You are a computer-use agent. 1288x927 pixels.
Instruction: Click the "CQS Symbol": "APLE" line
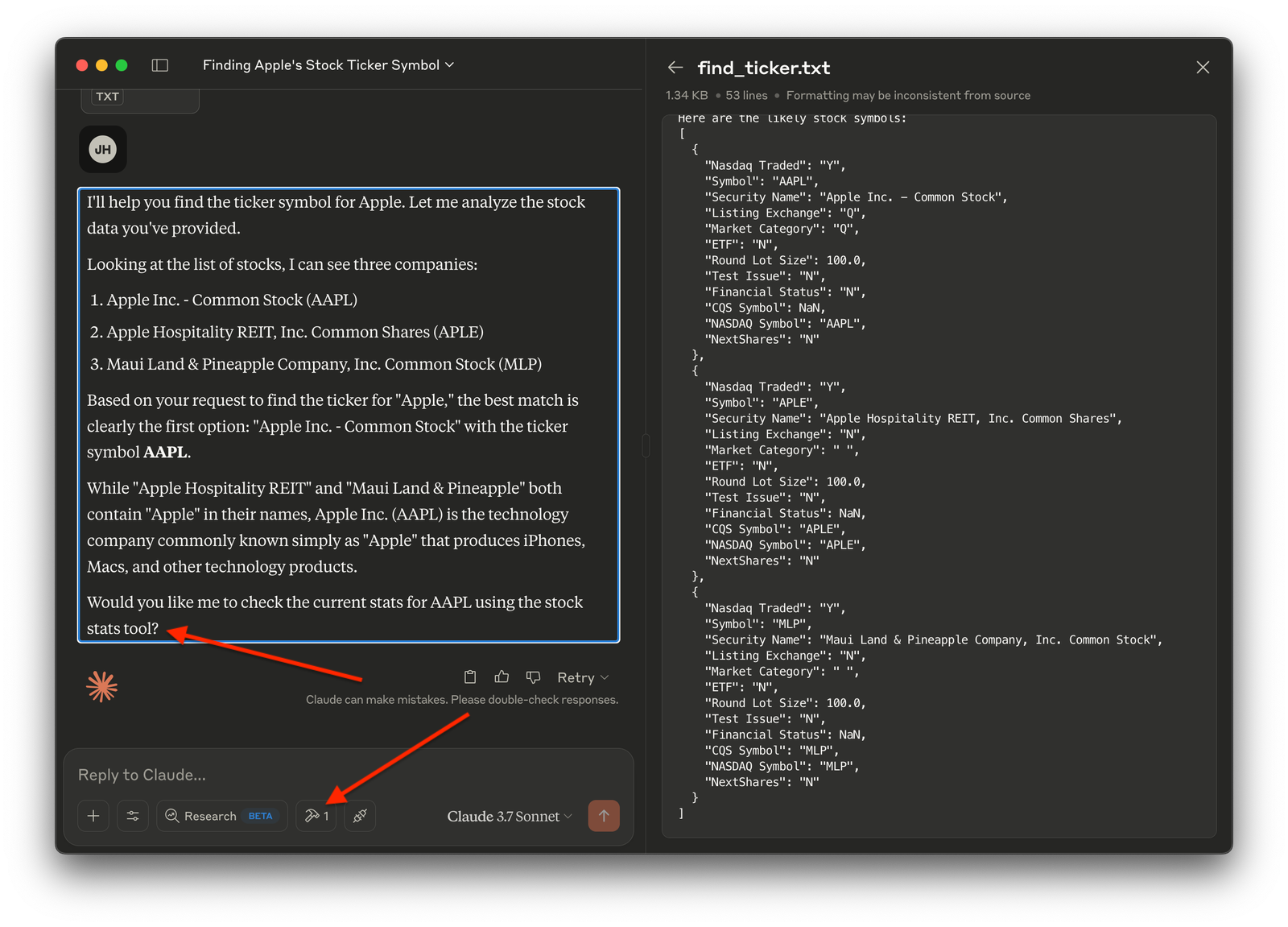(775, 529)
